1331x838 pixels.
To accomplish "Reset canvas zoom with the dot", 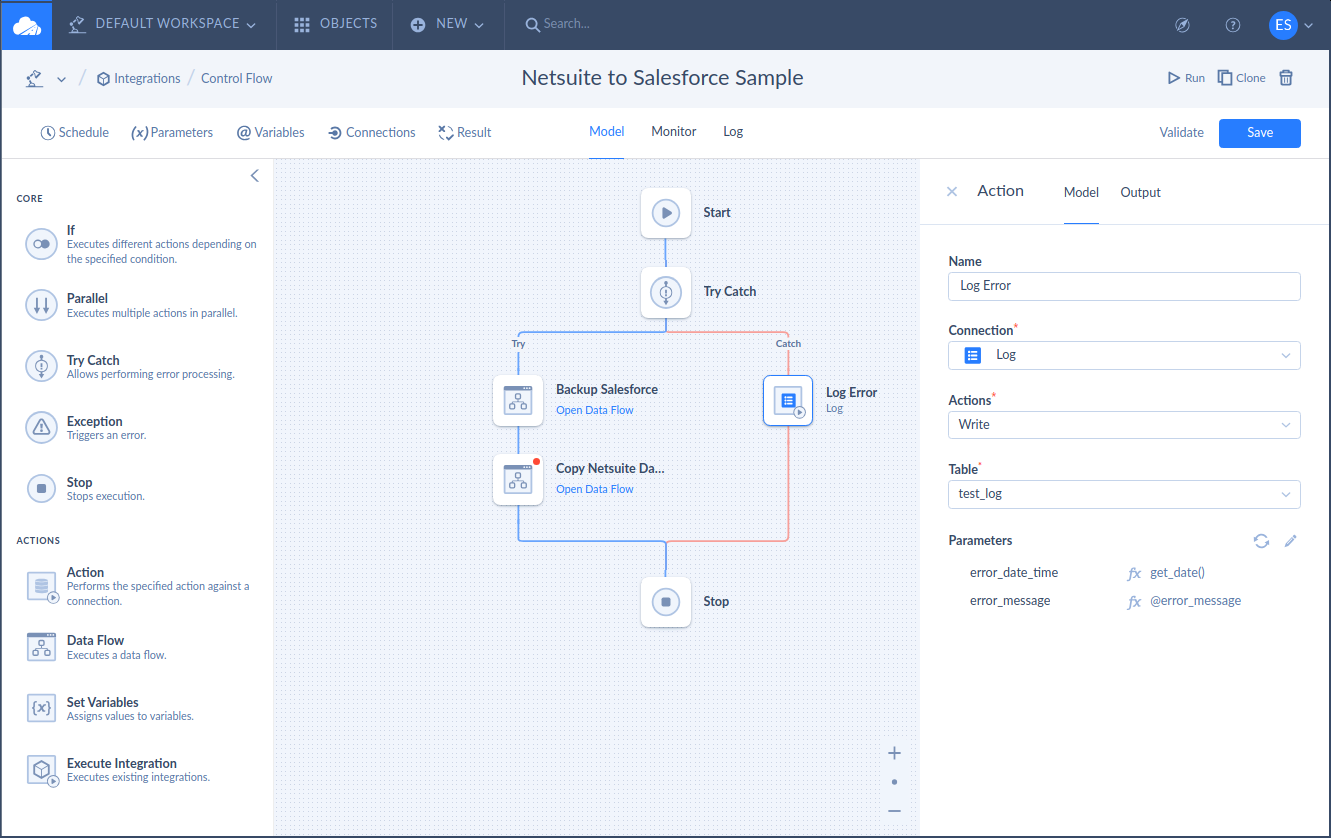I will 894,782.
